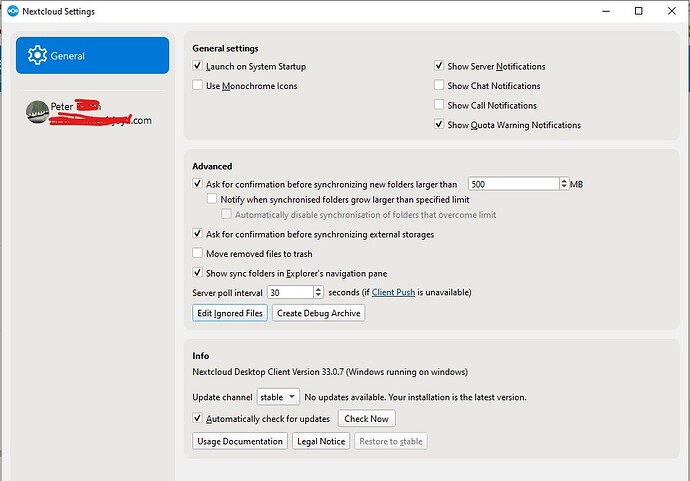Open the Update channel stable dropdown
690x481 pixels.
278,397
